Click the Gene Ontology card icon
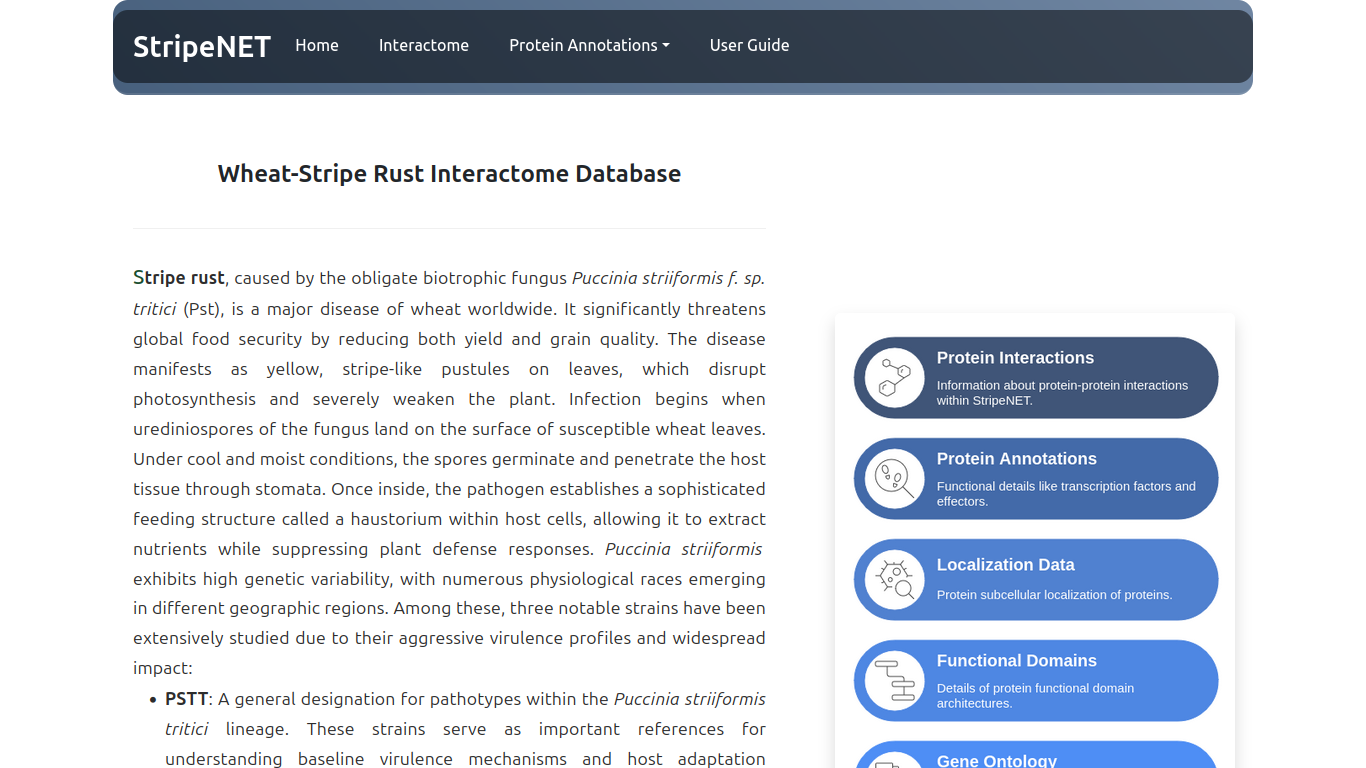Viewport: 1366px width, 768px height. 894,762
